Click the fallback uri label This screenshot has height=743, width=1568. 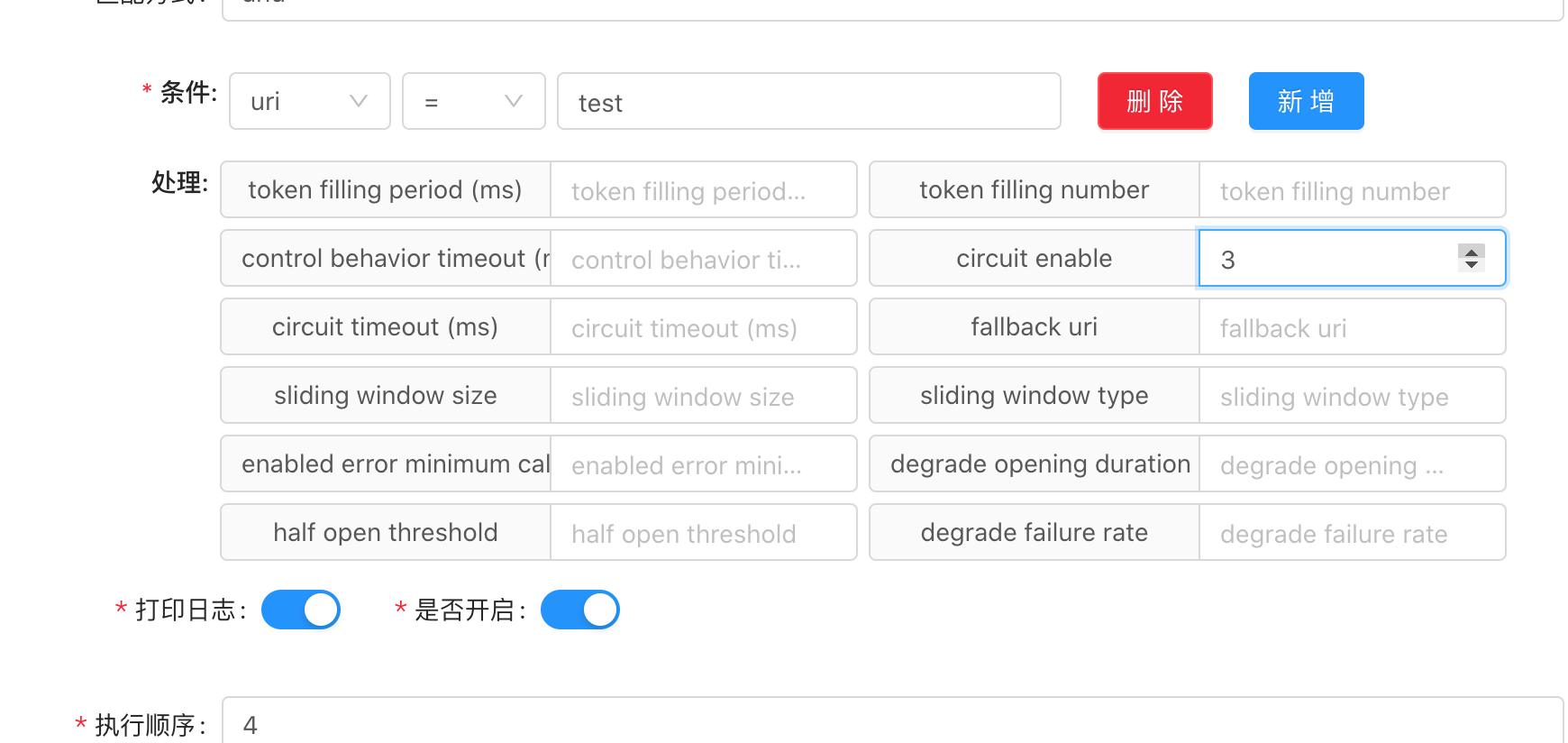pos(1035,326)
